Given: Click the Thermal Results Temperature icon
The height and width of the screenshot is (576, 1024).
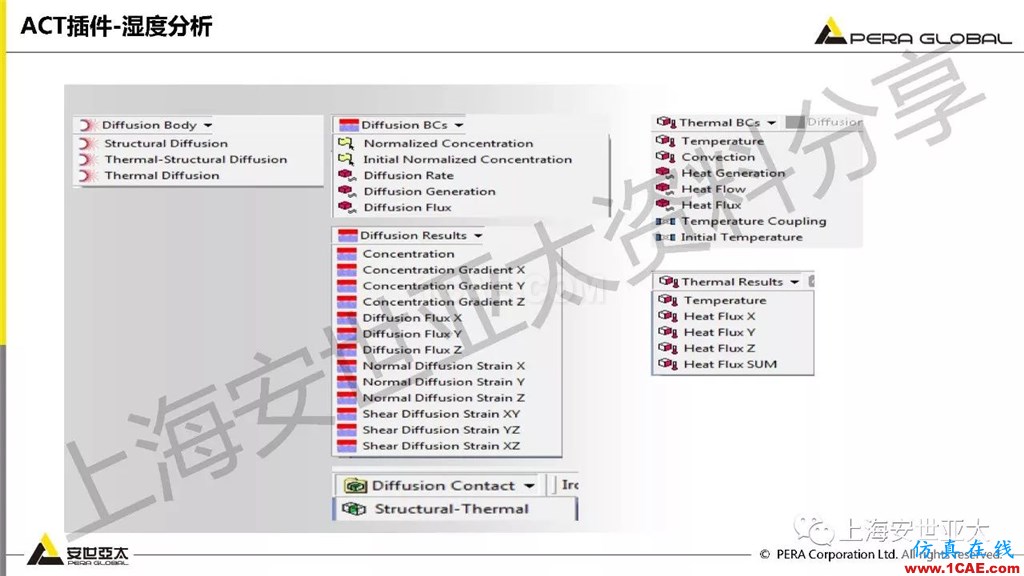Looking at the screenshot, I should [668, 300].
